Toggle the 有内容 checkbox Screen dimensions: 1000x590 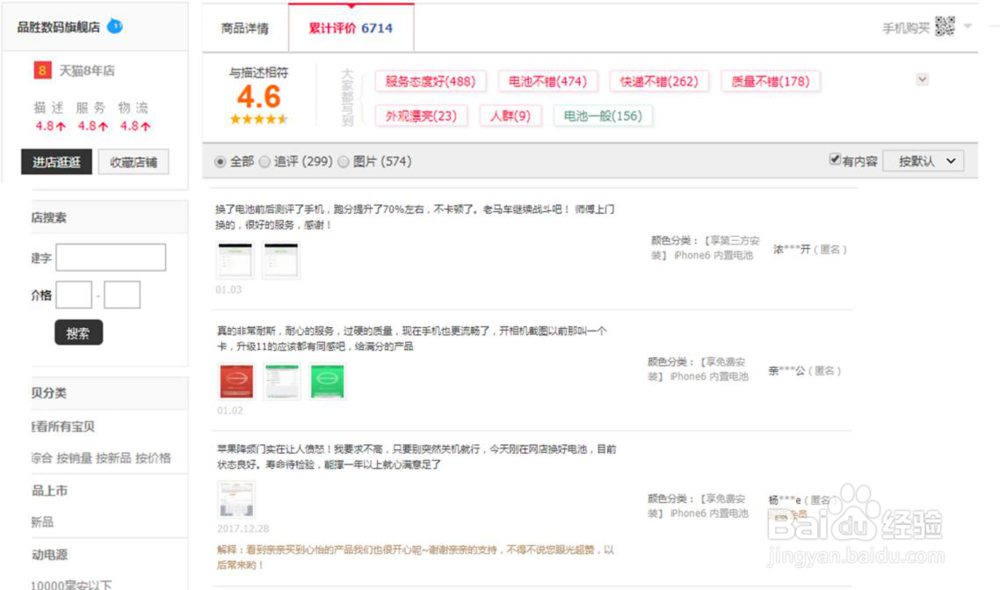click(834, 159)
